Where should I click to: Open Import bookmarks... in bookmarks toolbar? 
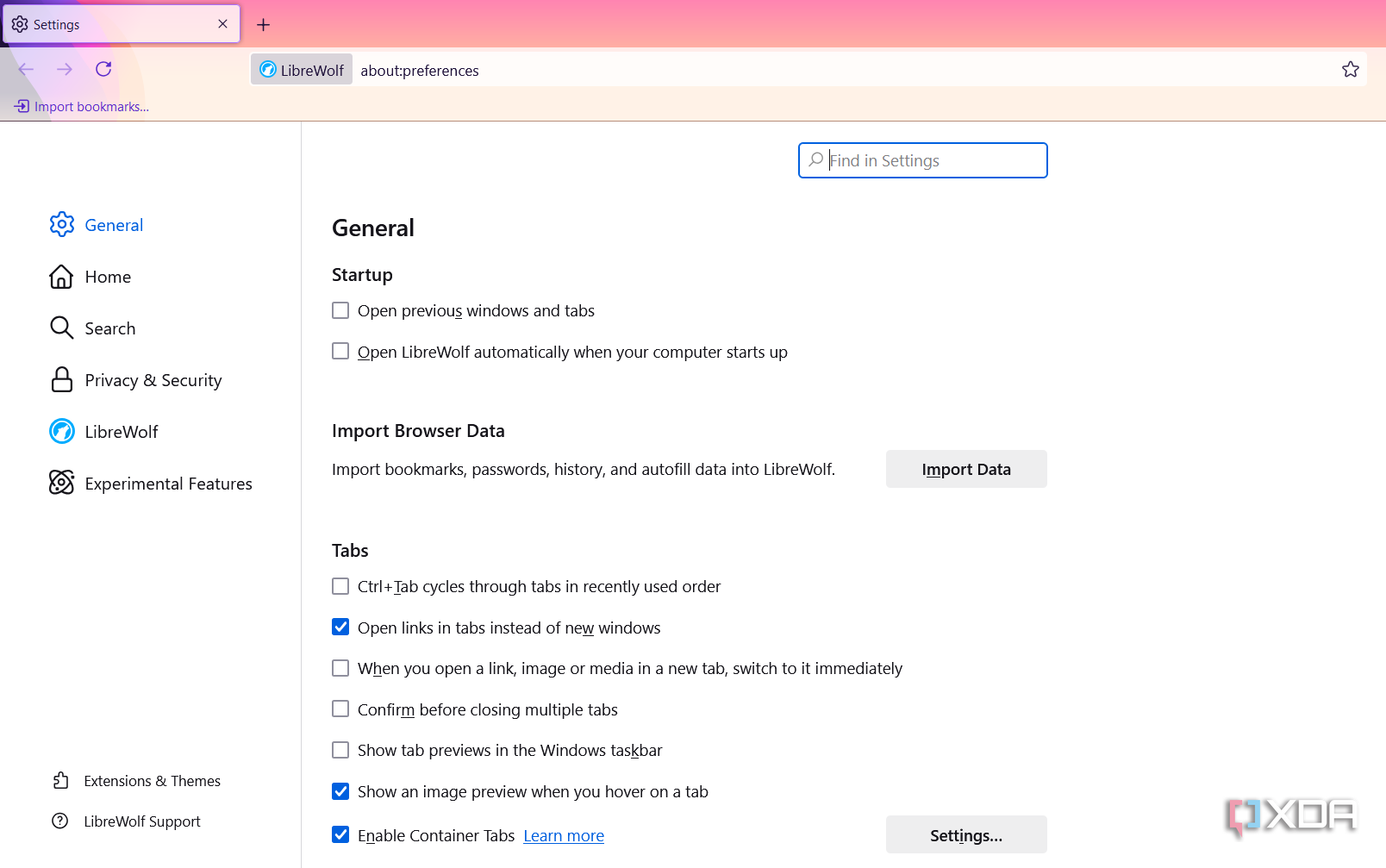point(82,106)
